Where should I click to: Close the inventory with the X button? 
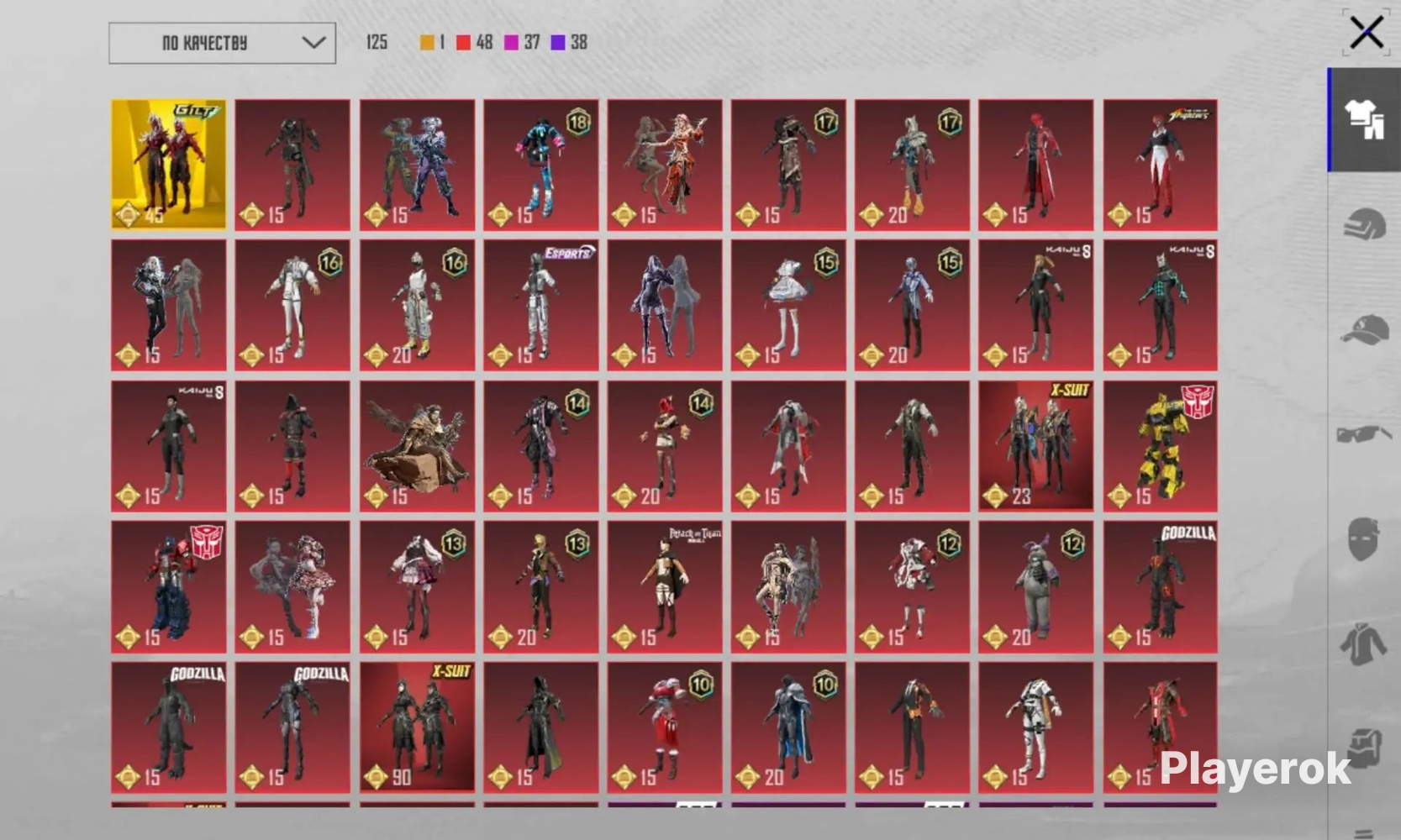point(1367,34)
